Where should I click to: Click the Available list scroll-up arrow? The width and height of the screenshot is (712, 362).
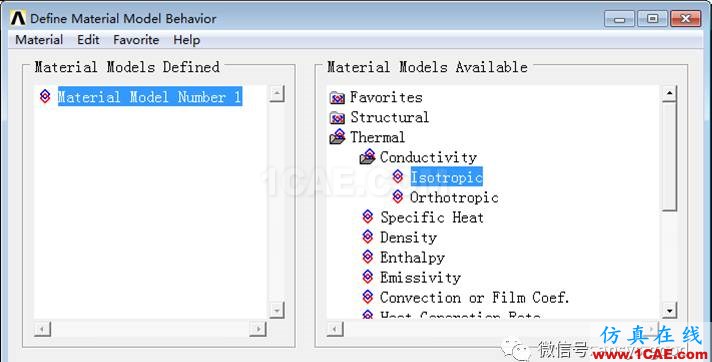[669, 94]
